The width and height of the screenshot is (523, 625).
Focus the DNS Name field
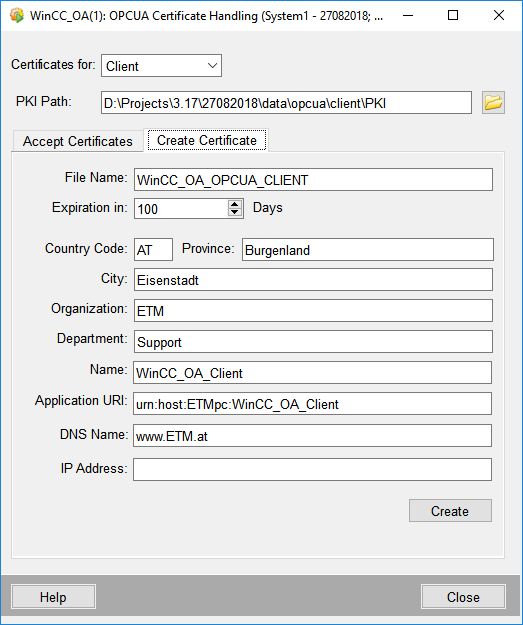pos(313,436)
